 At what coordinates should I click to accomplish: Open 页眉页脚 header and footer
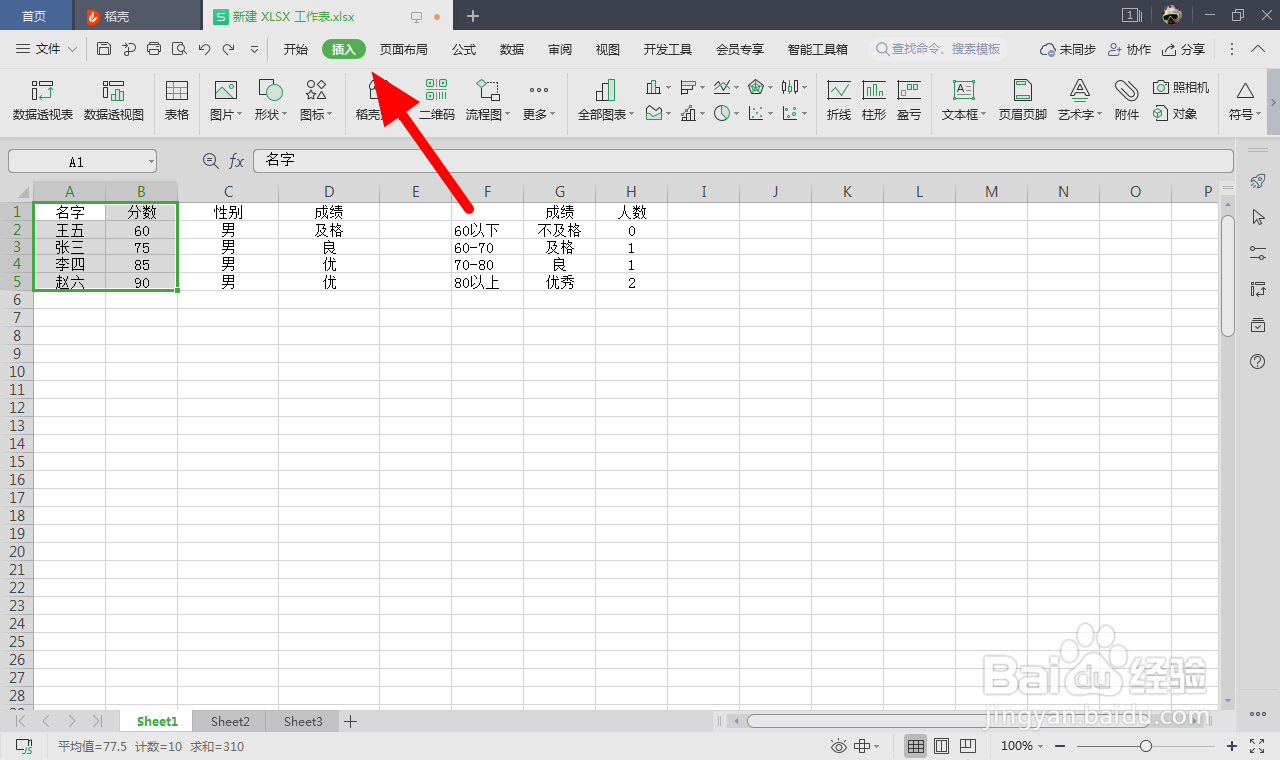1023,101
